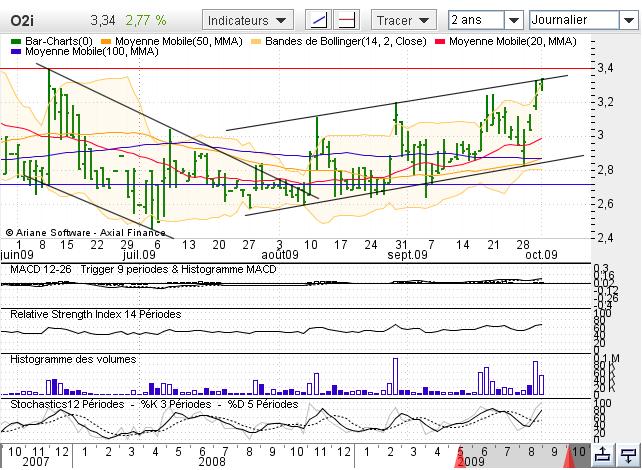The height and width of the screenshot is (470, 642).
Task: Click the left red timeline range marker
Action: click(460, 457)
